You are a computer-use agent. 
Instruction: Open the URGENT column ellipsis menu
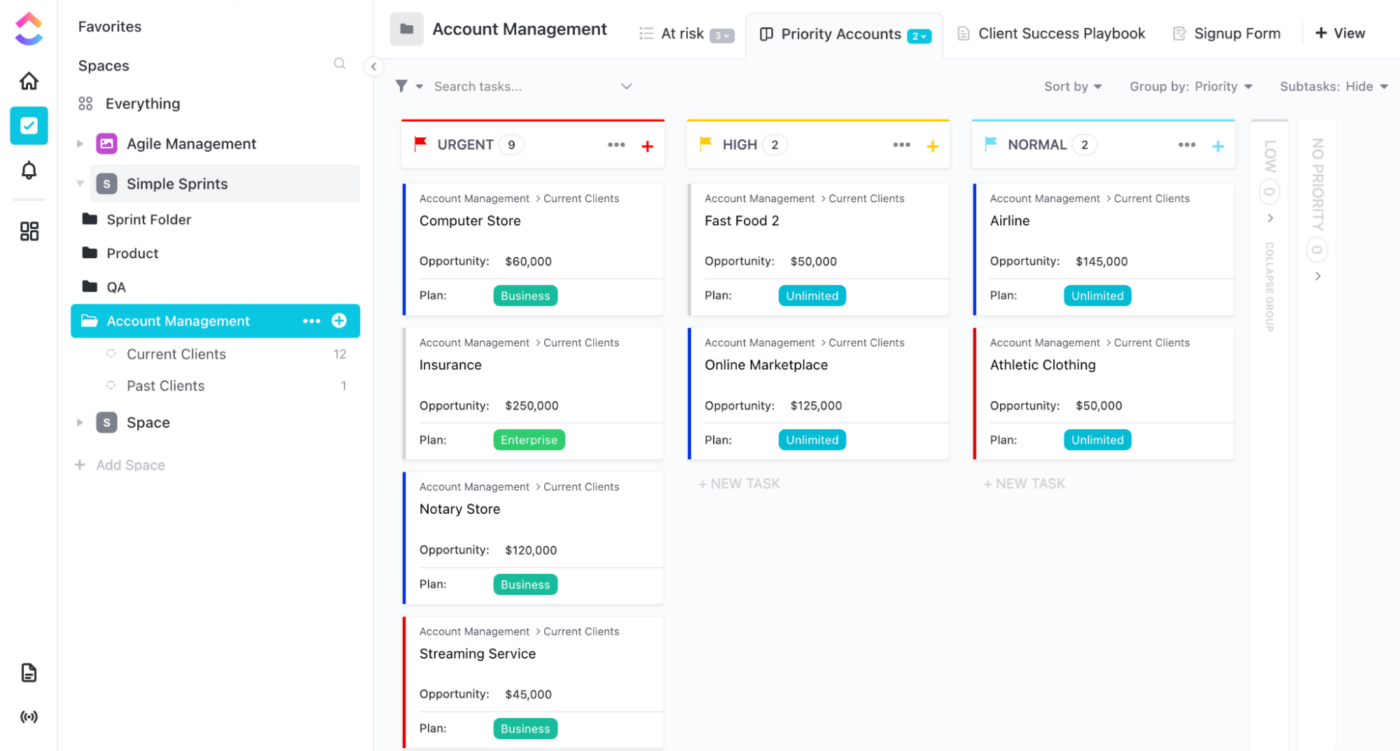click(x=618, y=144)
